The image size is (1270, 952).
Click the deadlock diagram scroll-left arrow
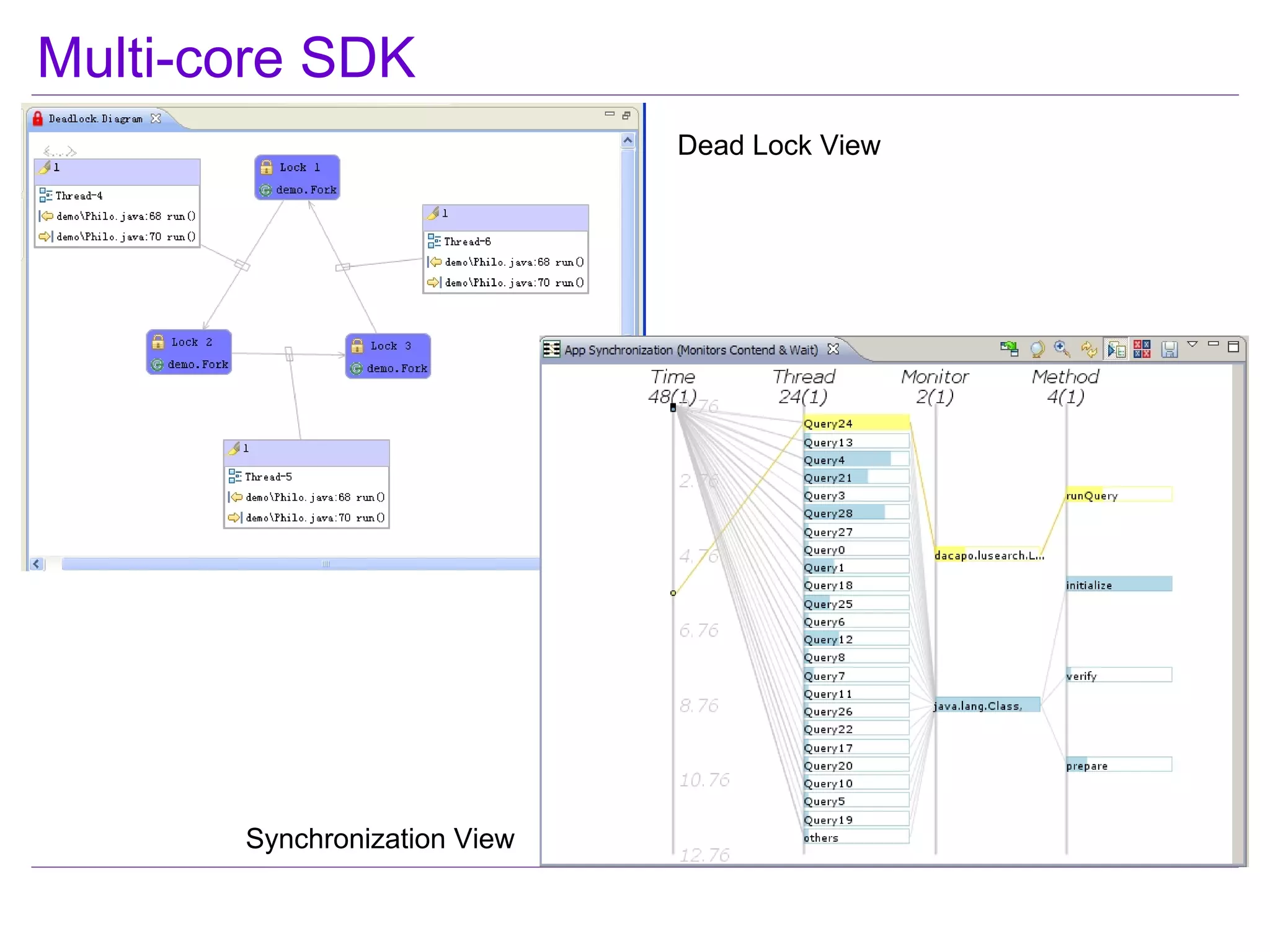pos(37,563)
